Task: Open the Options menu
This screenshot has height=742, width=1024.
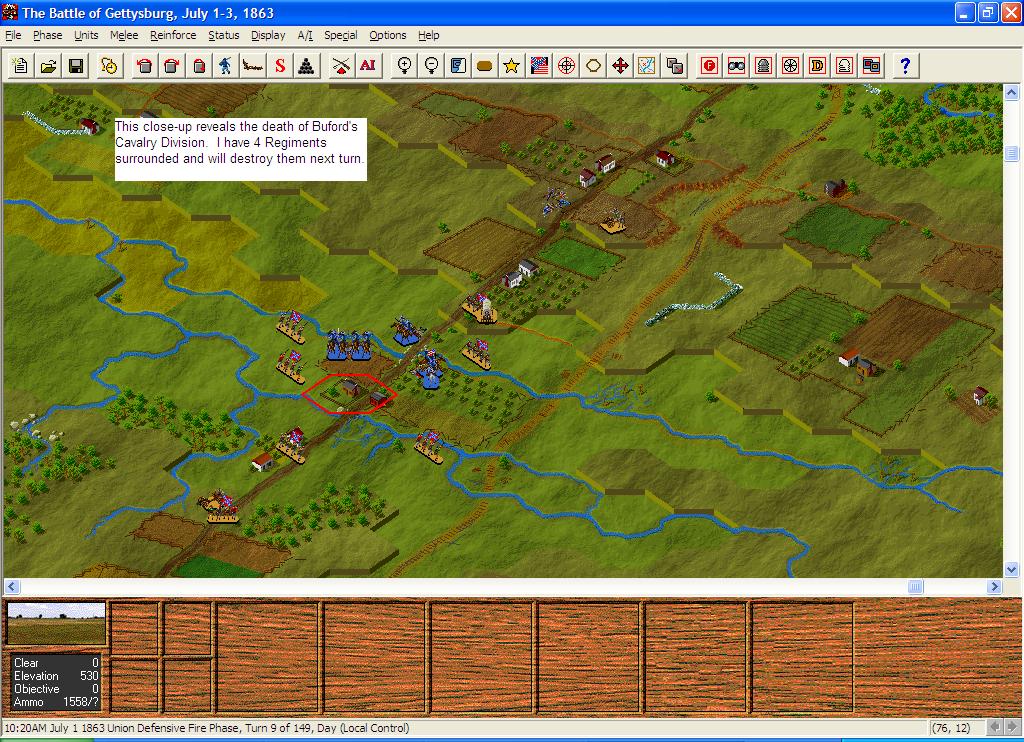Action: click(388, 35)
